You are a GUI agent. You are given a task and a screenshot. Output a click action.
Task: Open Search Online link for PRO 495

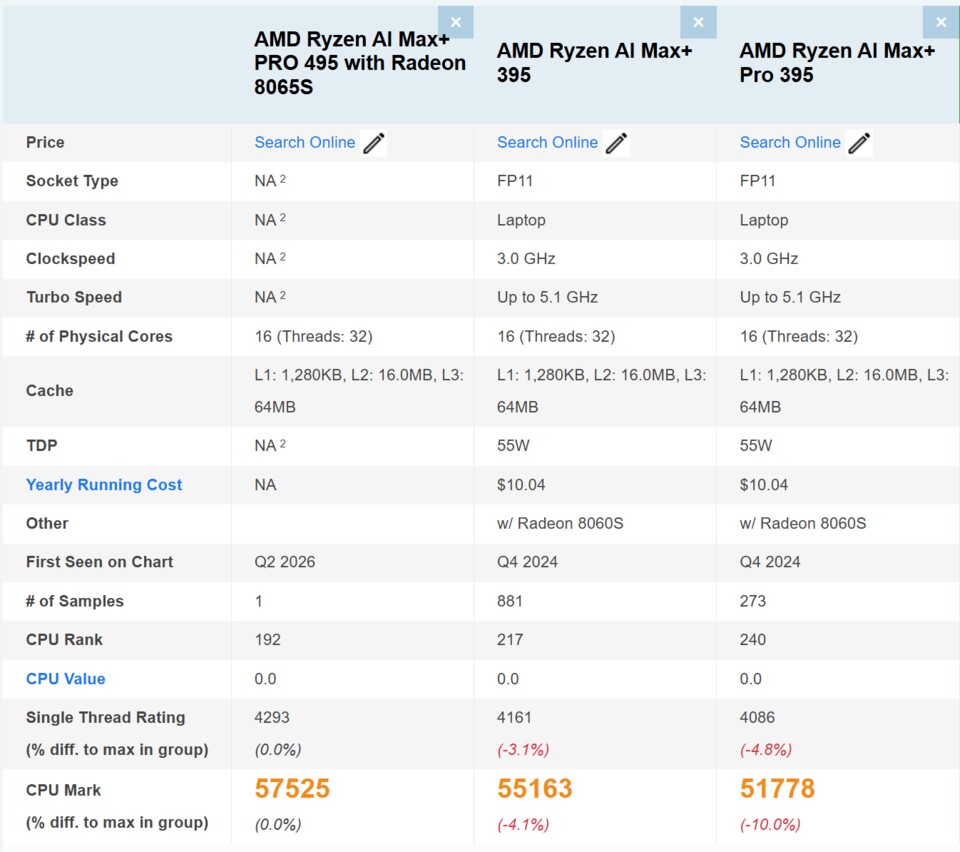[x=304, y=142]
